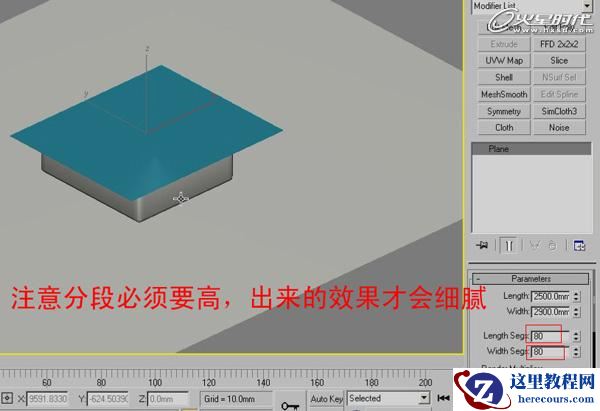600x411 pixels.
Task: Click the Pin Stack icon
Action: tap(482, 245)
